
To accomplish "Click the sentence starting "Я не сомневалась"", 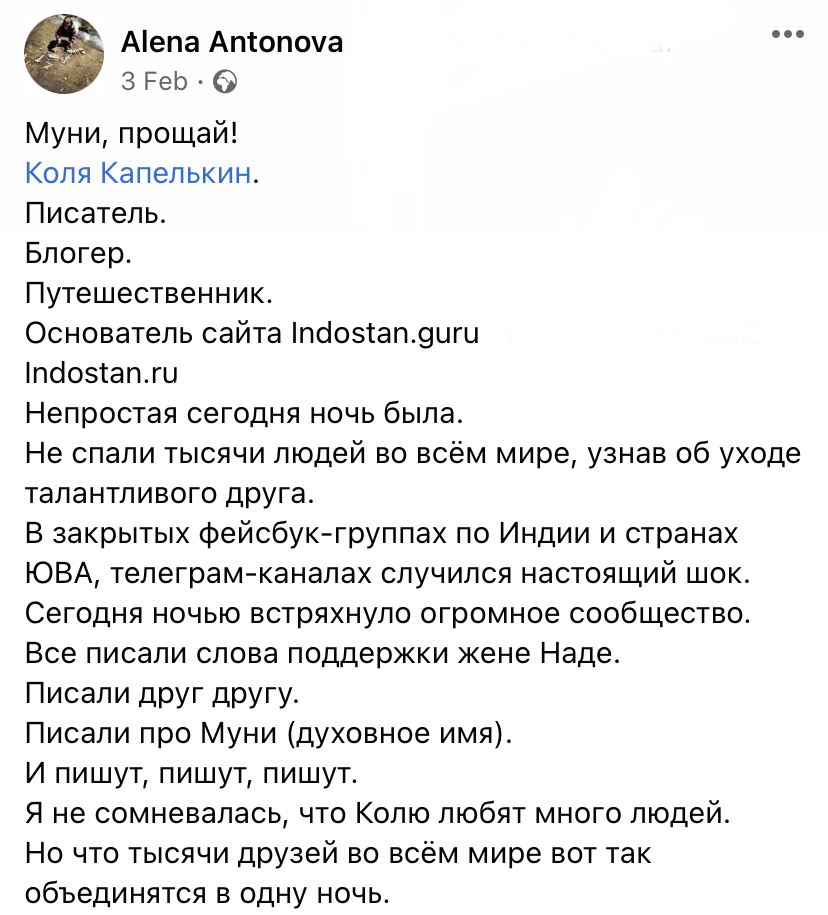I will [378, 814].
